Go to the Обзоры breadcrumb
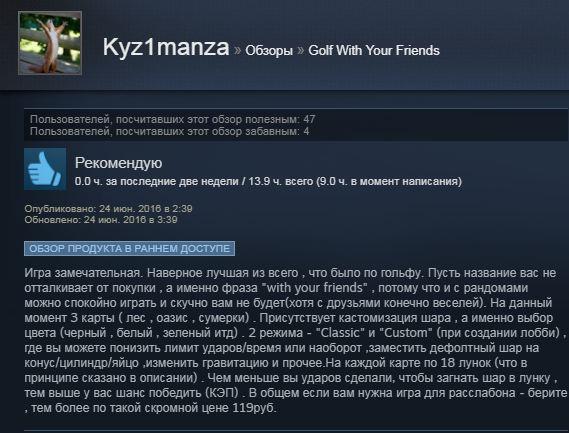Viewport: 569px width, 433px height. click(x=269, y=50)
